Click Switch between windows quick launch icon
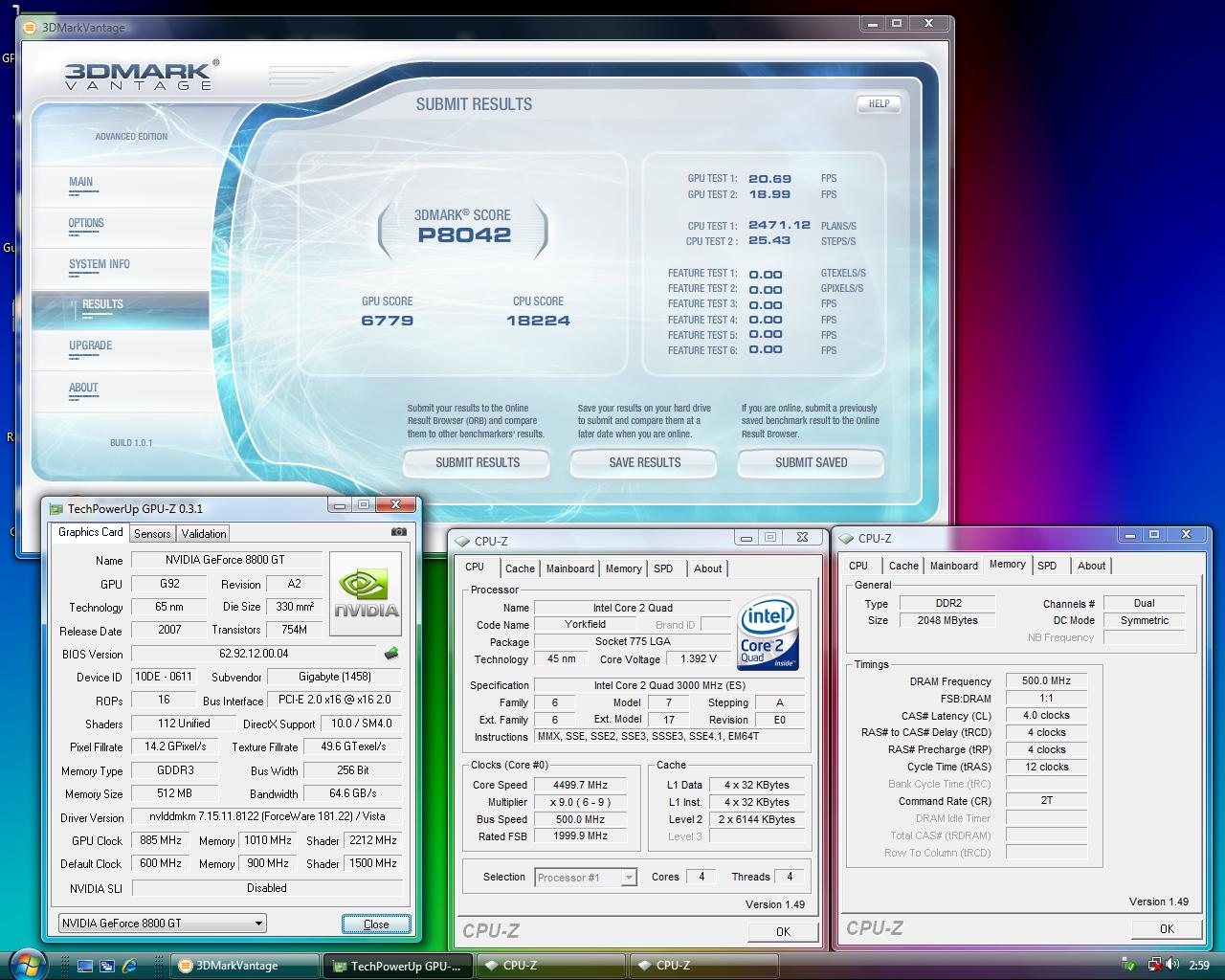 coord(107,966)
